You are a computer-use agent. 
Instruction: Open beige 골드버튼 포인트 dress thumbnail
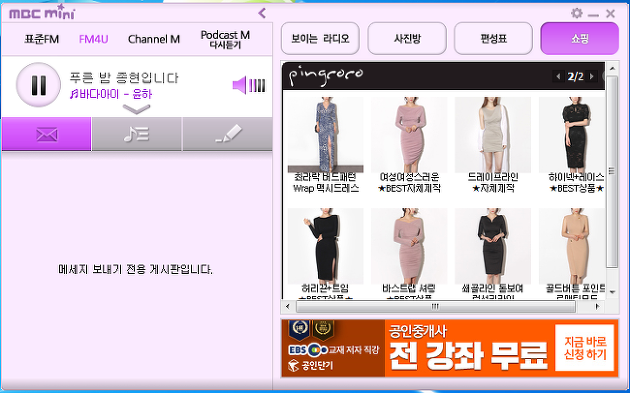[x=572, y=246]
